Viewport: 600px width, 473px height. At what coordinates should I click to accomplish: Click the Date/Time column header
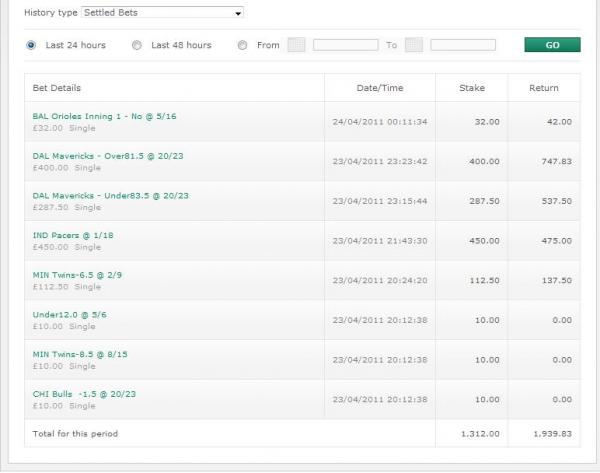click(x=380, y=88)
